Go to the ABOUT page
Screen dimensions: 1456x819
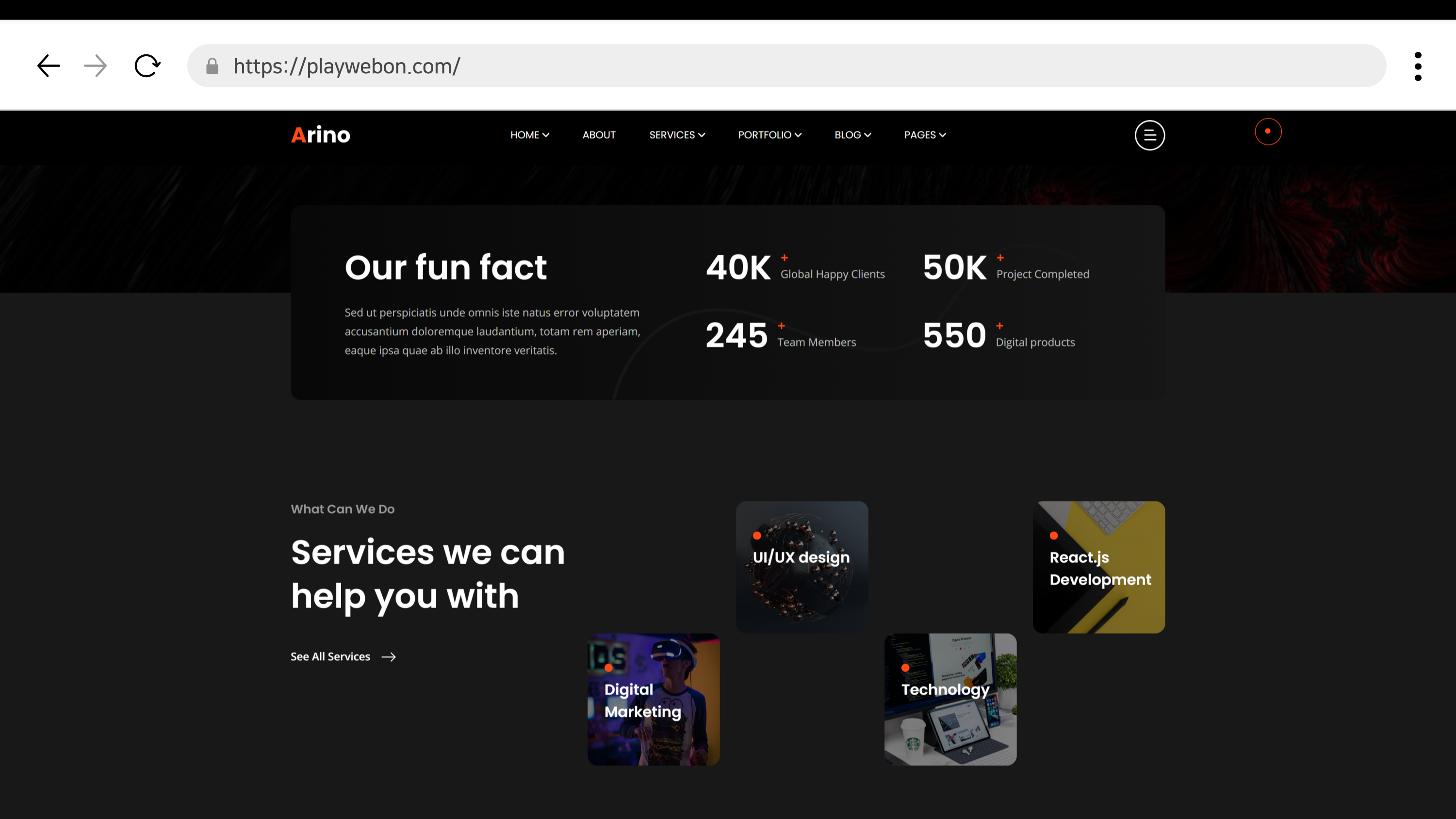coord(599,134)
